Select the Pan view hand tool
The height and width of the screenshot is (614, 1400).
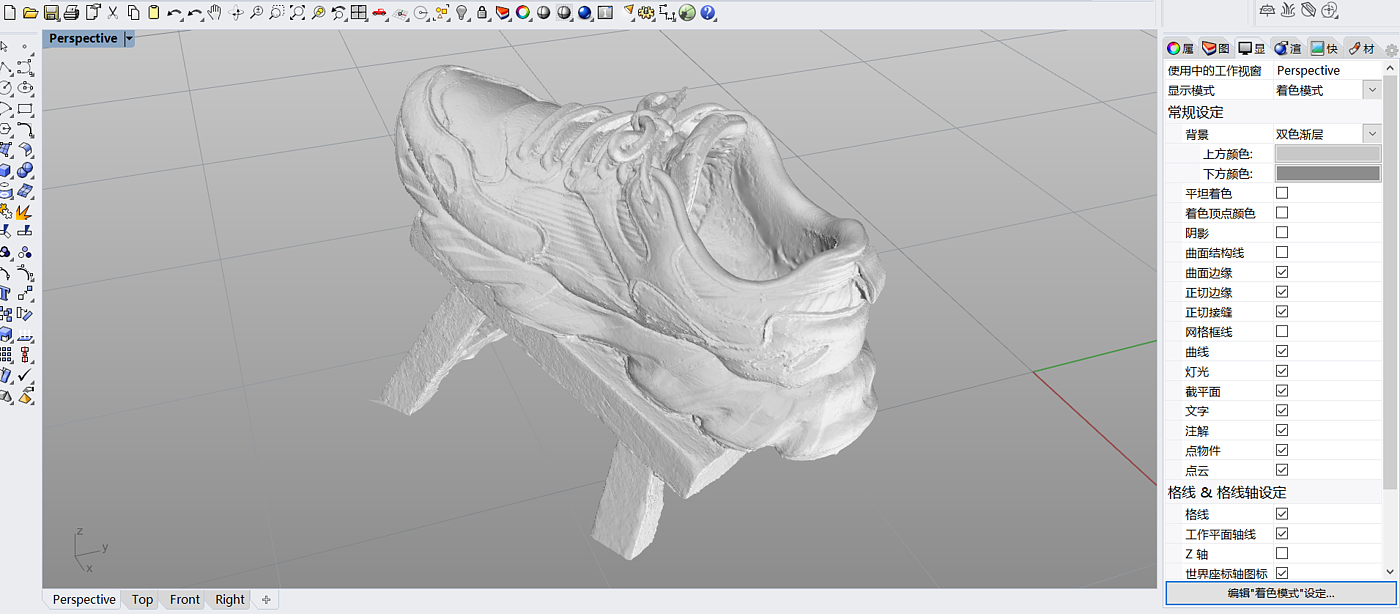click(x=214, y=13)
